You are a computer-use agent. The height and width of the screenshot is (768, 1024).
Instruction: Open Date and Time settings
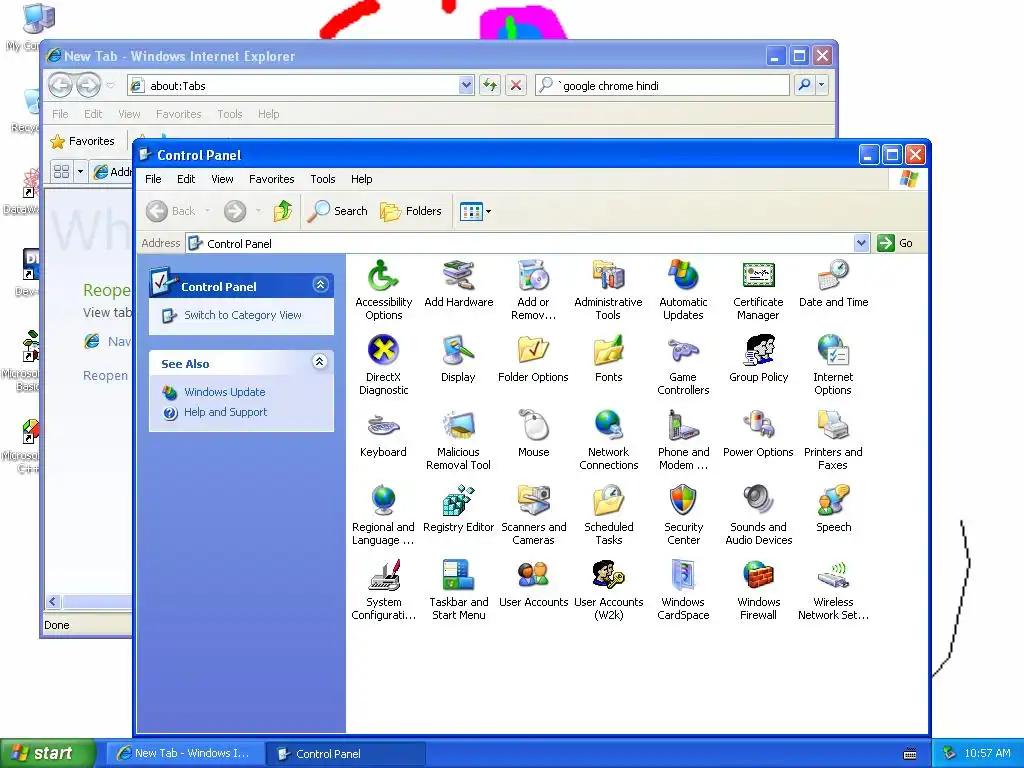[833, 283]
